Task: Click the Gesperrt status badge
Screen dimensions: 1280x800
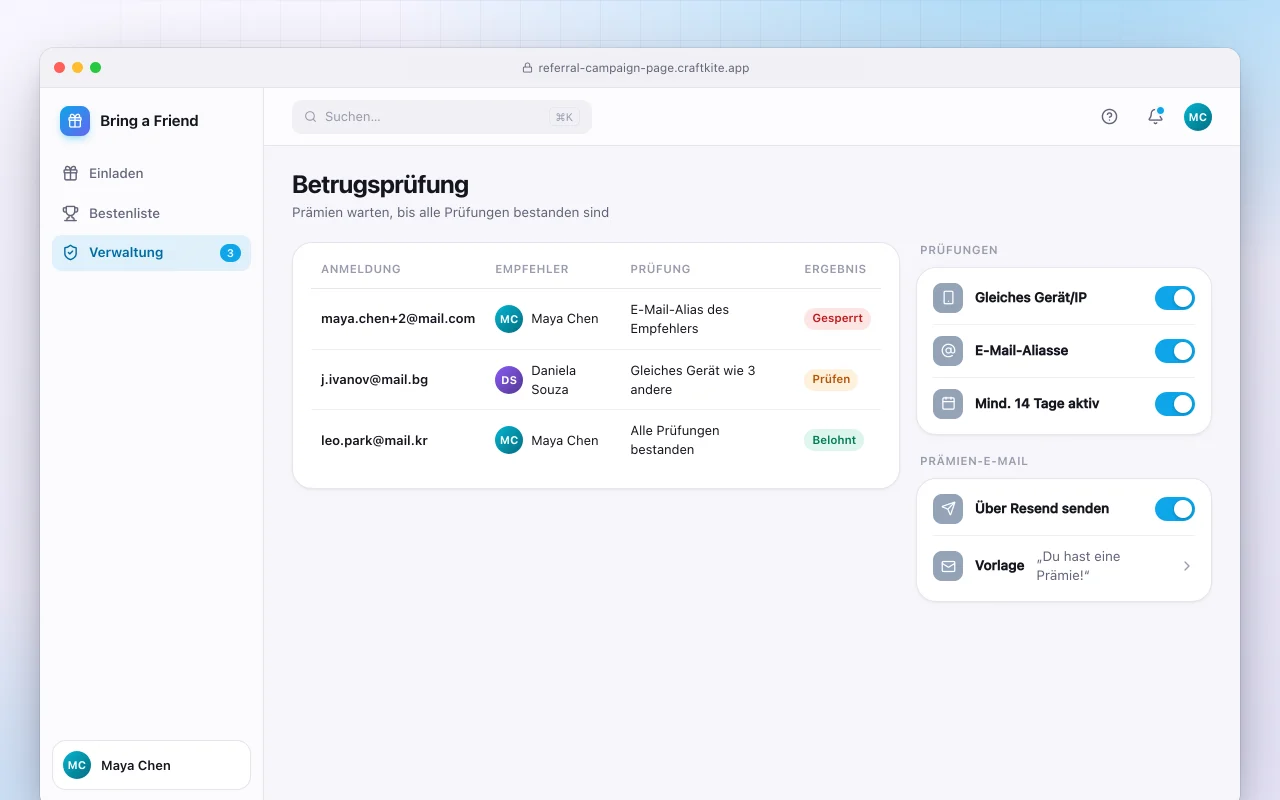Action: (837, 319)
